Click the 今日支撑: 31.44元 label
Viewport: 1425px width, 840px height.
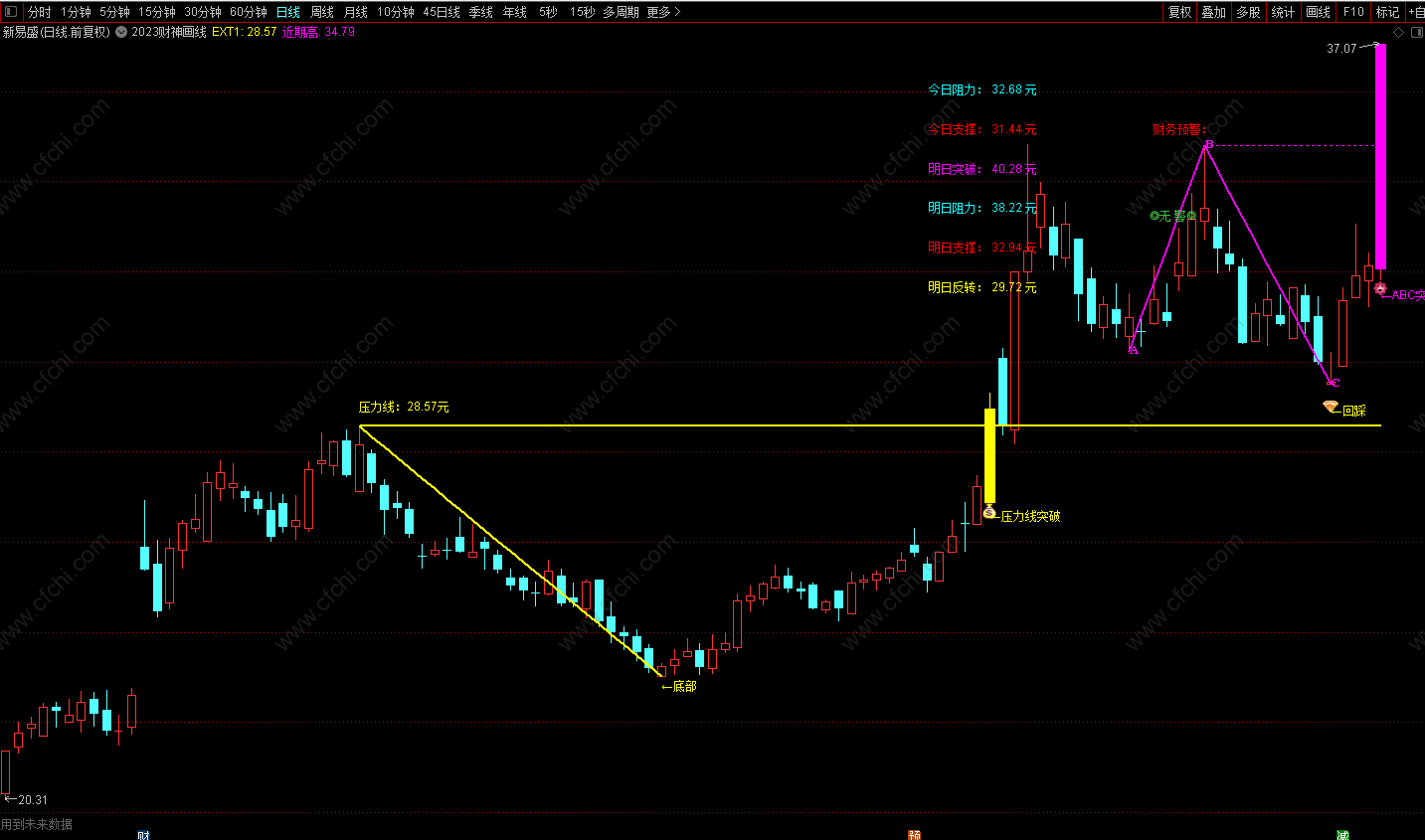click(982, 129)
